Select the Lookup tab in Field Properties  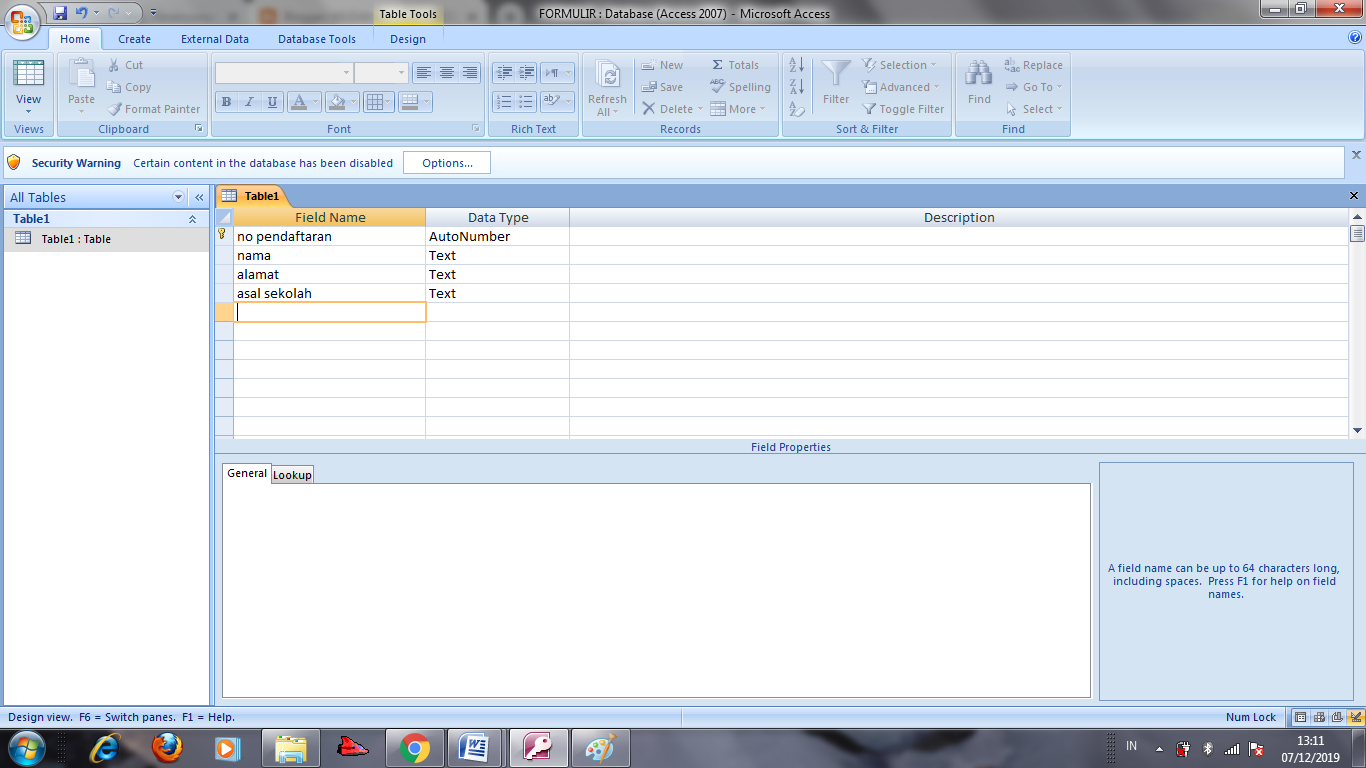click(291, 473)
